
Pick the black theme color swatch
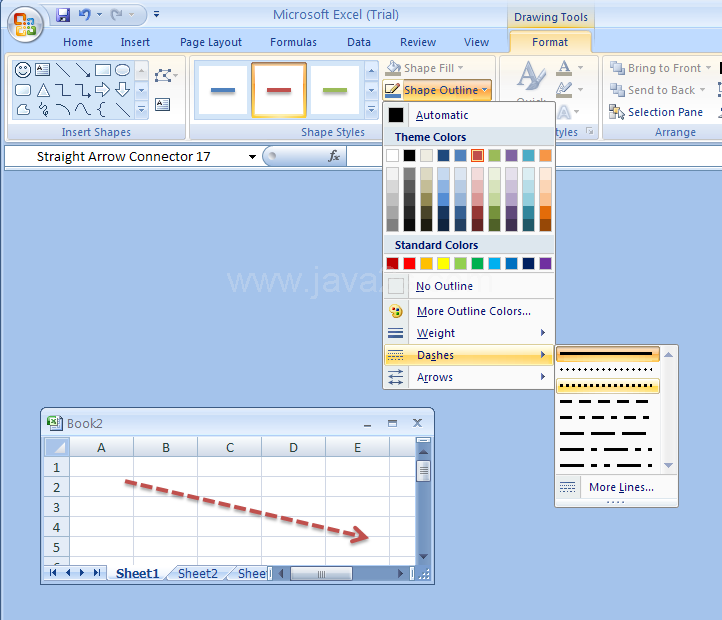[x=409, y=156]
